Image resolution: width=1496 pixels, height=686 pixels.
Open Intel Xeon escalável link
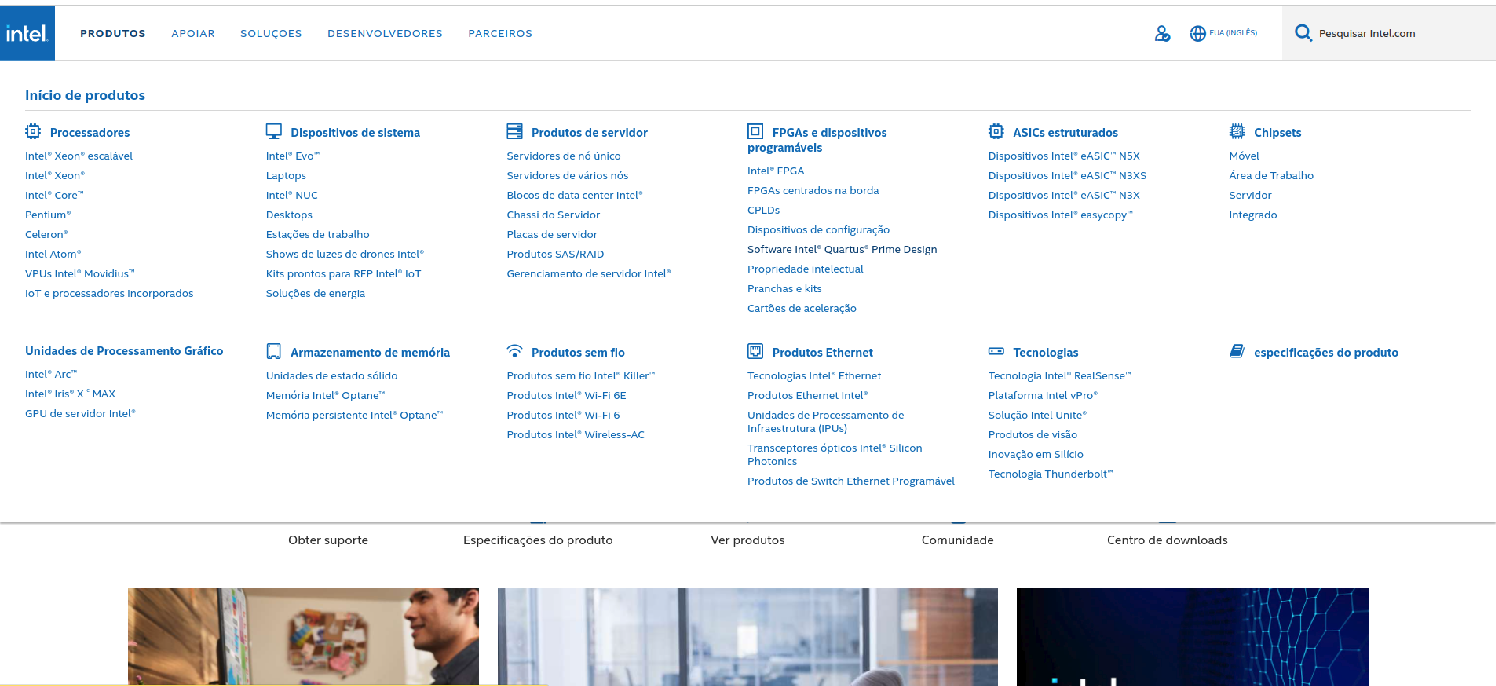79,156
